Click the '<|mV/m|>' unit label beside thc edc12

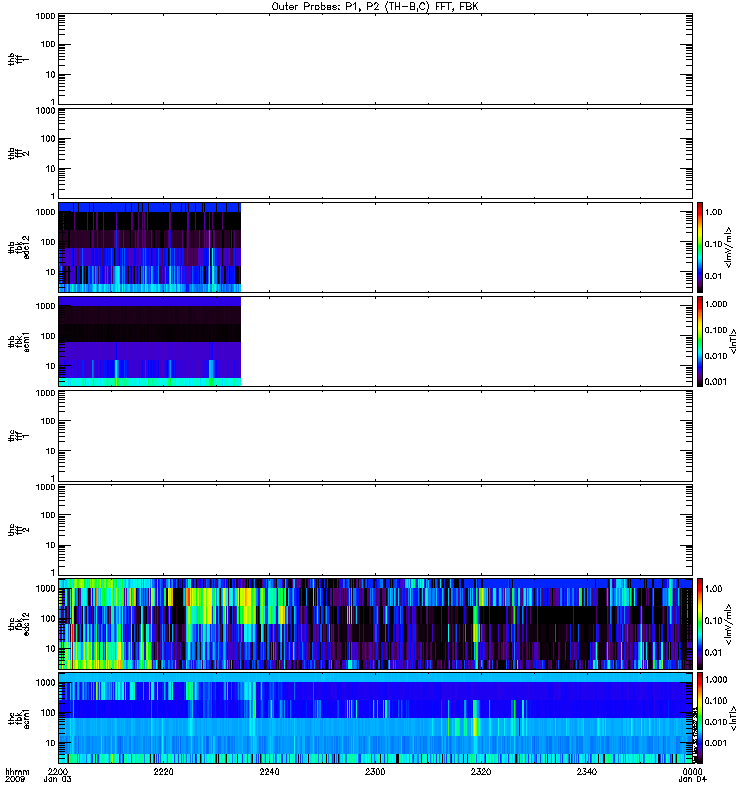728,623
